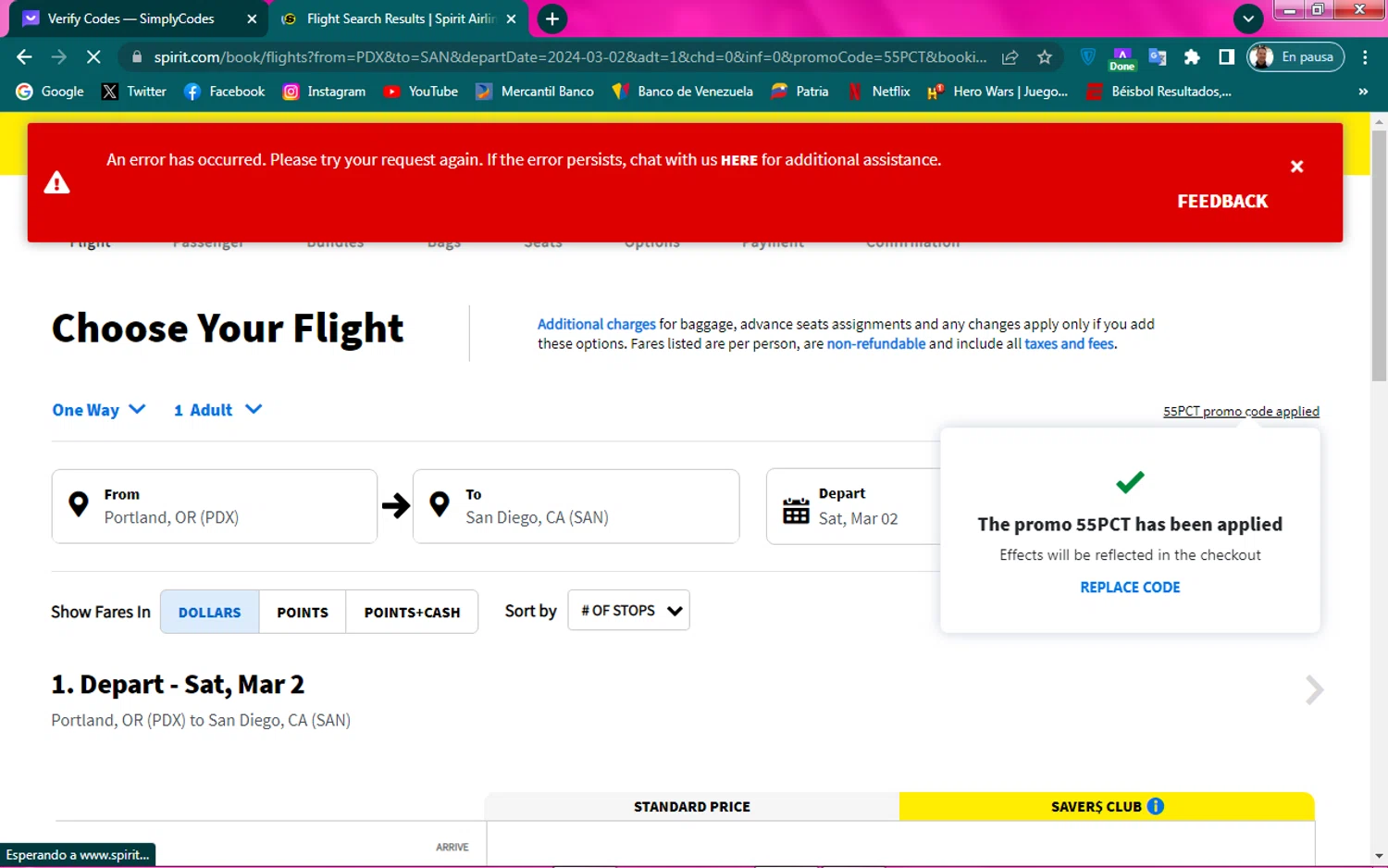Click the browser back arrow
The height and width of the screenshot is (868, 1388).
pyautogui.click(x=24, y=57)
